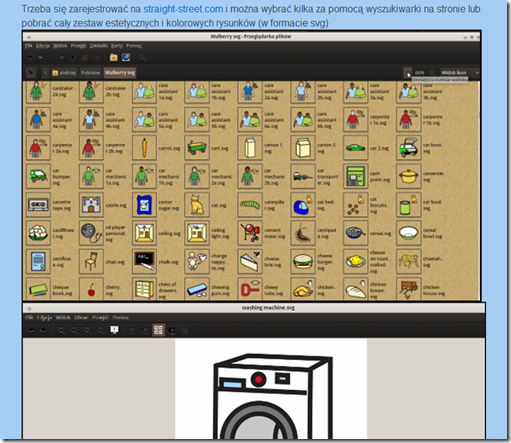
Task: Go back in the Mulberry svg file browser
Action: [30, 58]
